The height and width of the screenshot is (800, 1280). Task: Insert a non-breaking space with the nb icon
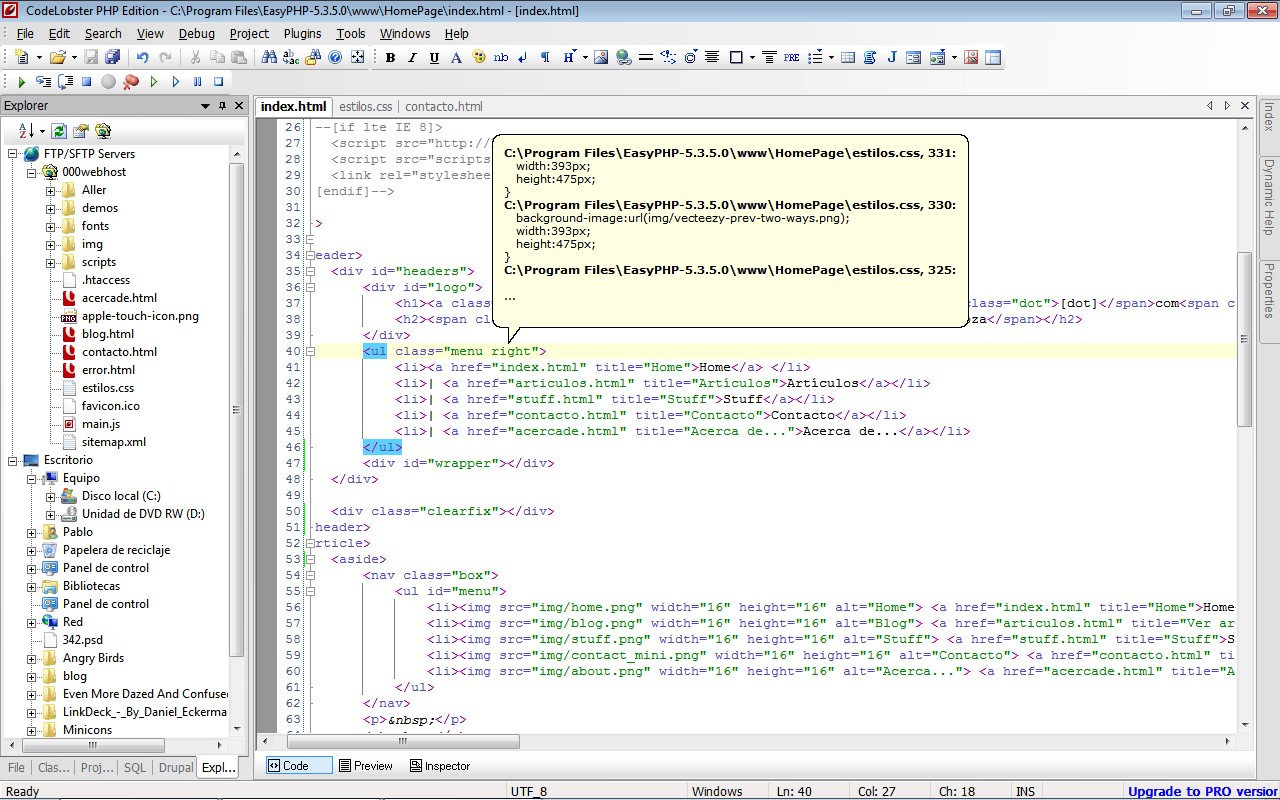500,57
